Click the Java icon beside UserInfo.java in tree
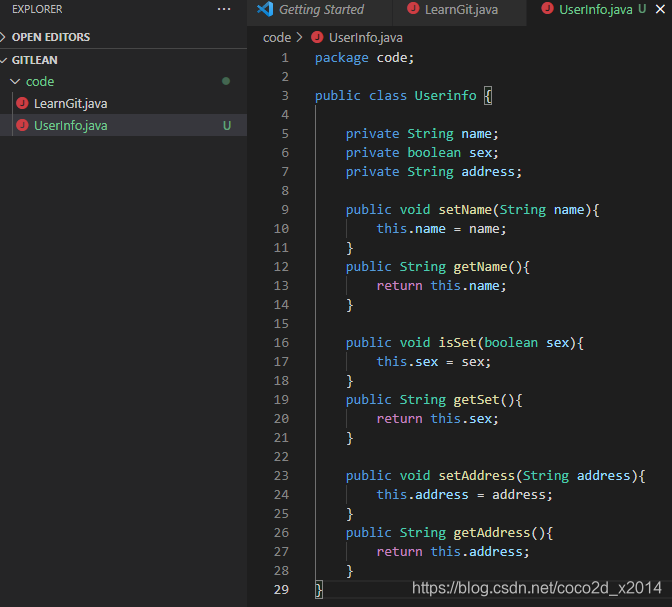The height and width of the screenshot is (607, 672). pos(22,126)
